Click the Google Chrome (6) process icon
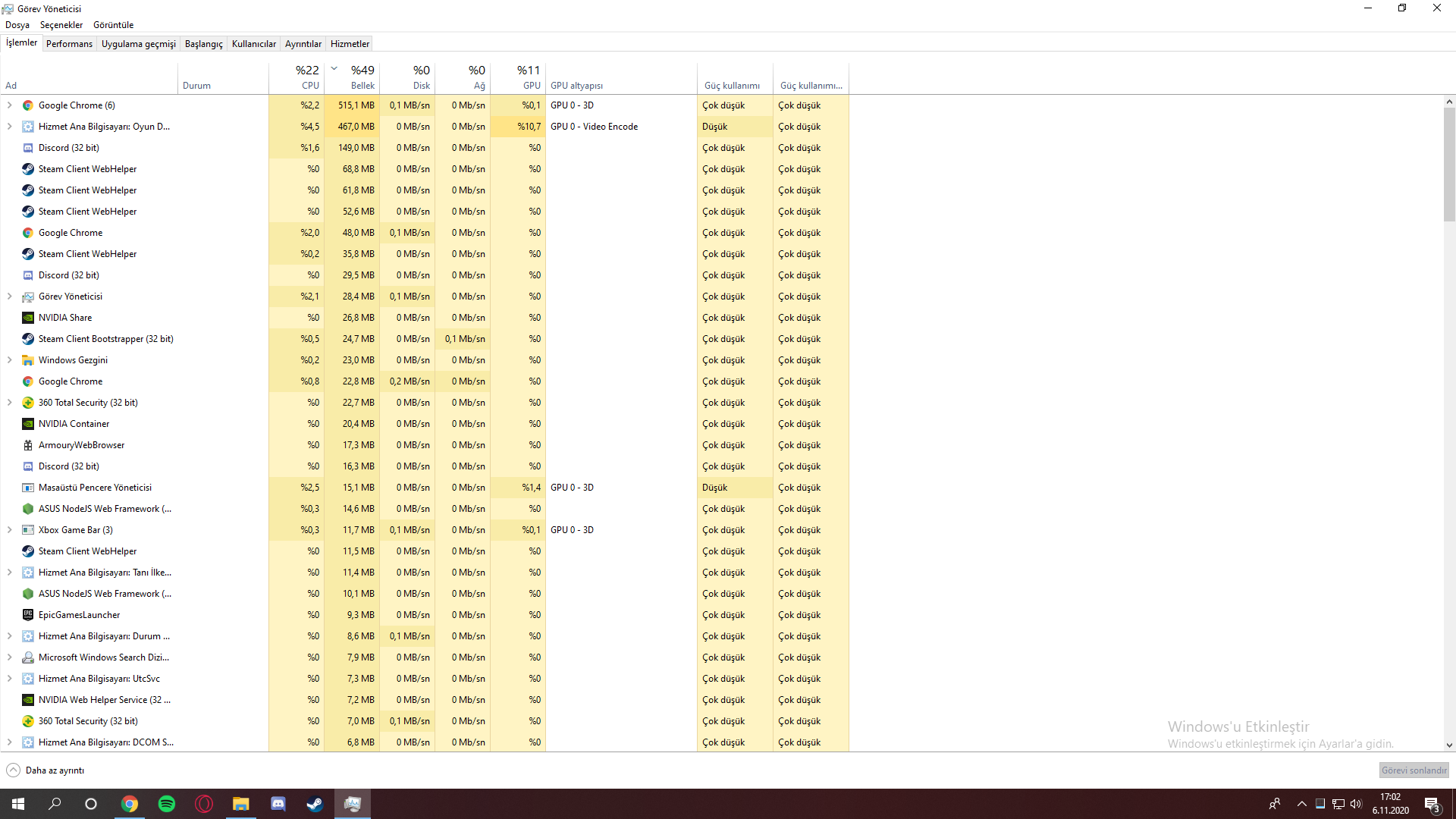1456x819 pixels. 28,105
